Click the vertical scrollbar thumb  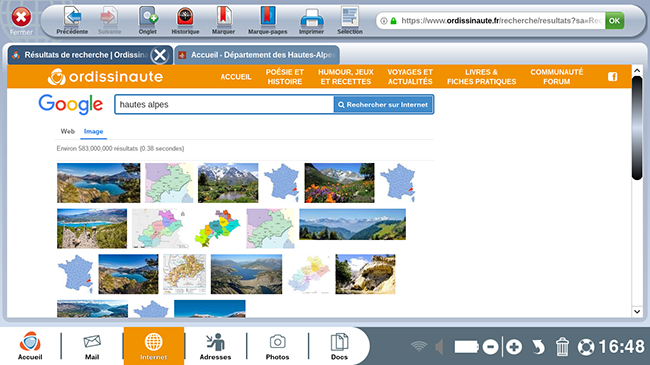click(637, 128)
